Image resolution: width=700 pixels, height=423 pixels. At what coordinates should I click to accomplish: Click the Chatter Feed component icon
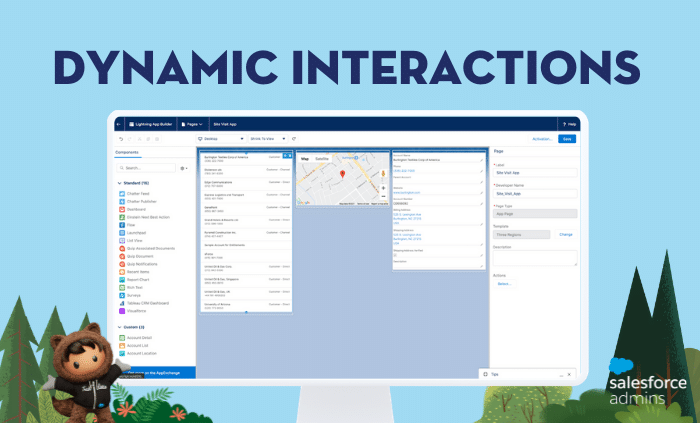coord(121,194)
